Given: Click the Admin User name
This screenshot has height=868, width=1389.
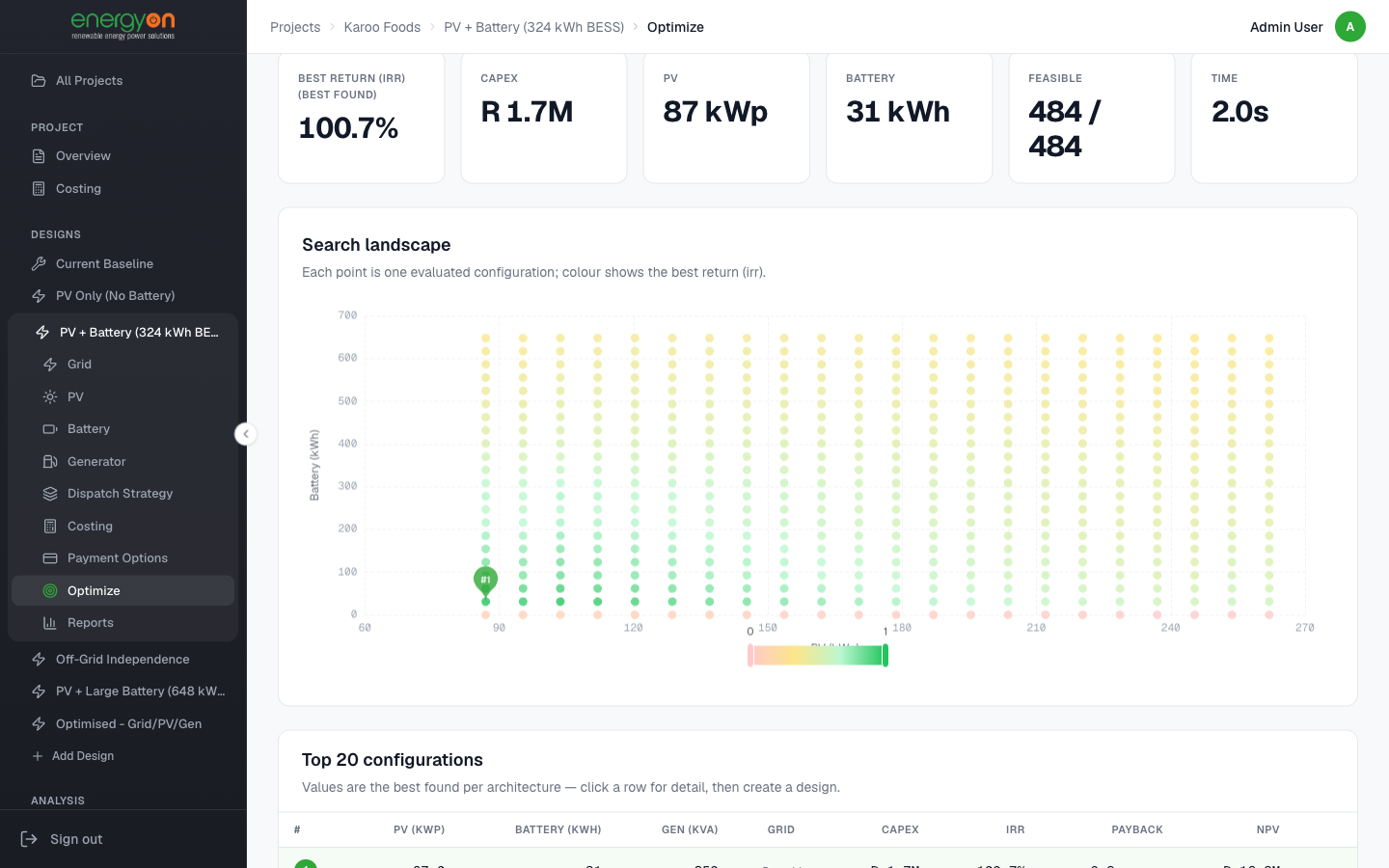Looking at the screenshot, I should (x=1286, y=27).
